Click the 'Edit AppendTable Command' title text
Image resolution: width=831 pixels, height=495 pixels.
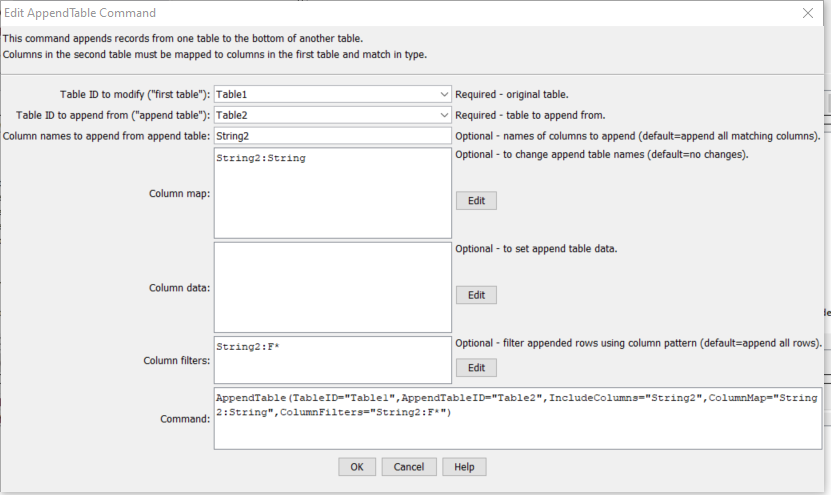pos(79,13)
